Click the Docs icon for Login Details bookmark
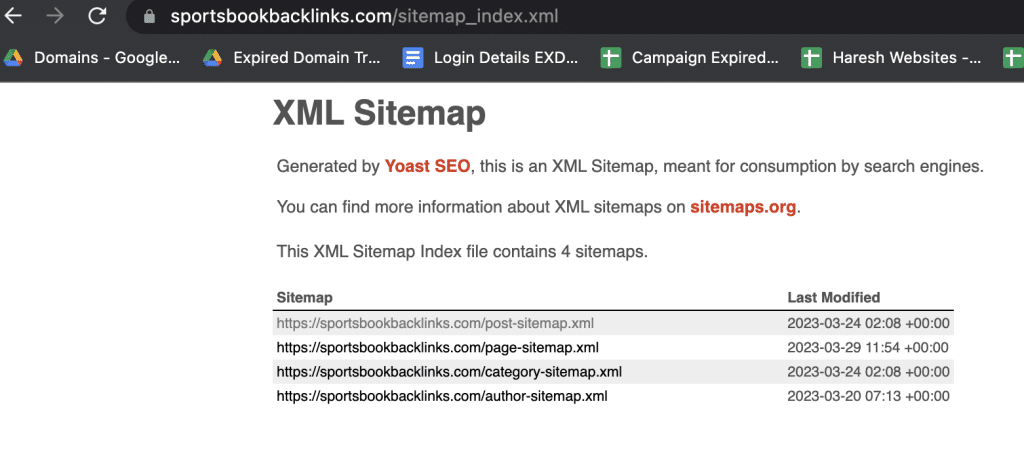This screenshot has height=475, width=1024. pos(413,58)
